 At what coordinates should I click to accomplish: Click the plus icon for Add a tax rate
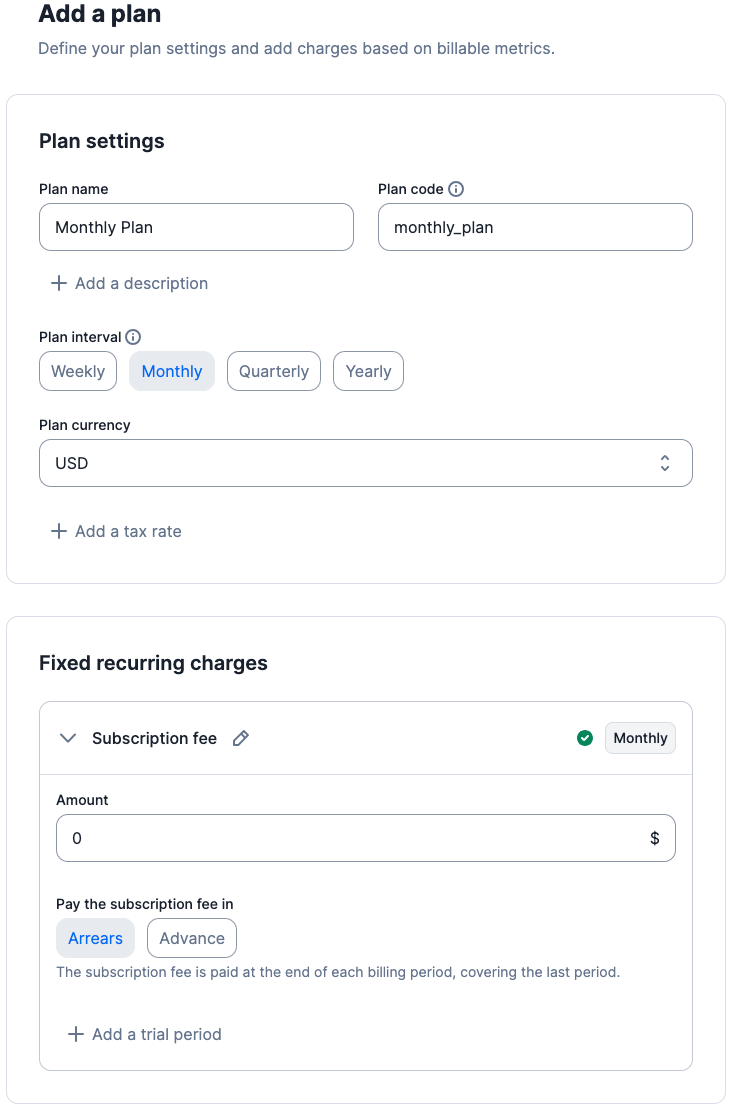[59, 531]
